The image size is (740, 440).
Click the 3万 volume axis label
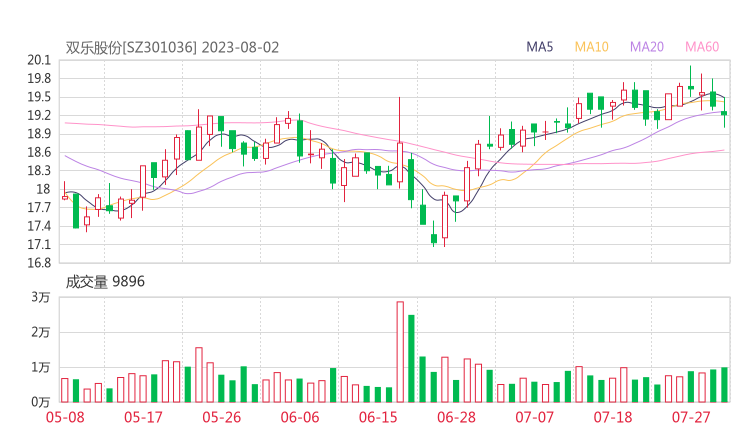[41, 297]
